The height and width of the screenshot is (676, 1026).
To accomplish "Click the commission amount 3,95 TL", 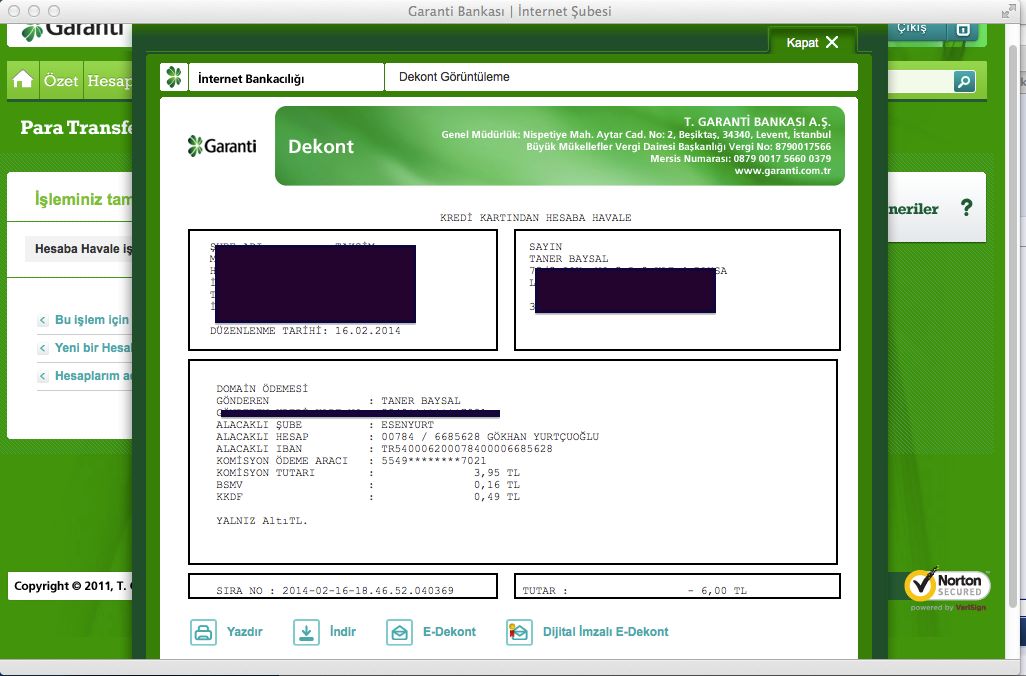I will (x=497, y=472).
